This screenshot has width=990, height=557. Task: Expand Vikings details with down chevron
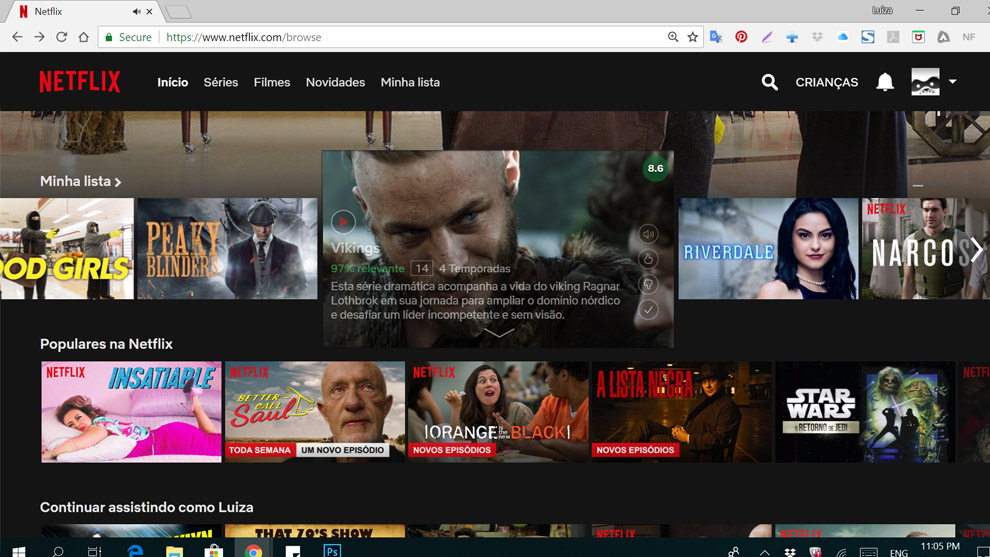tap(499, 333)
